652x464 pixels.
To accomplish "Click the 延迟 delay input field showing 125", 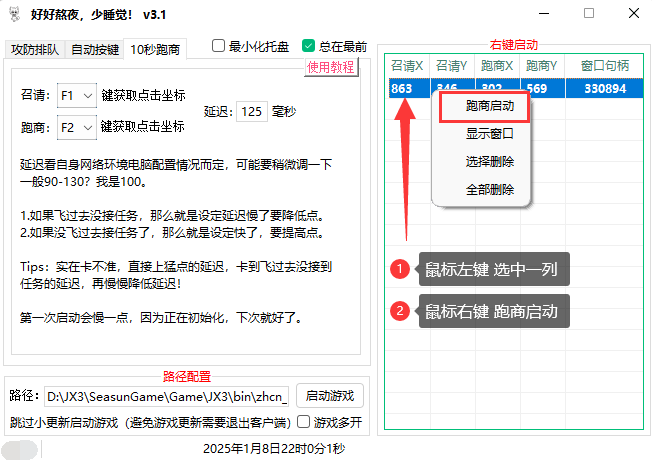I will click(252, 111).
